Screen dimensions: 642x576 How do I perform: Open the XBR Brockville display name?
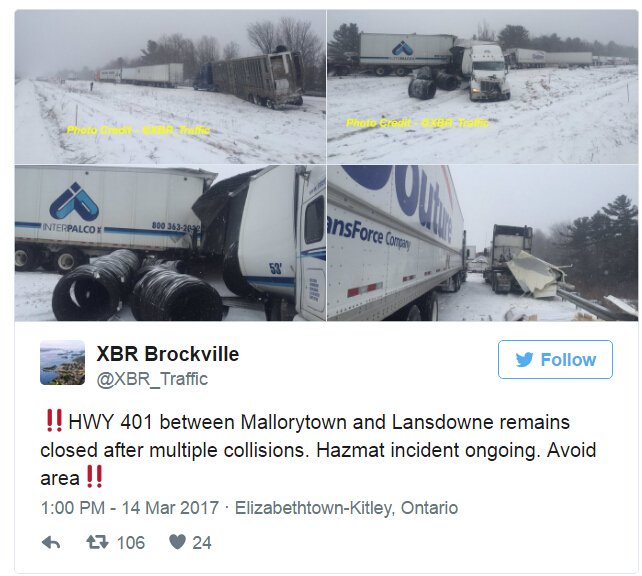(167, 354)
